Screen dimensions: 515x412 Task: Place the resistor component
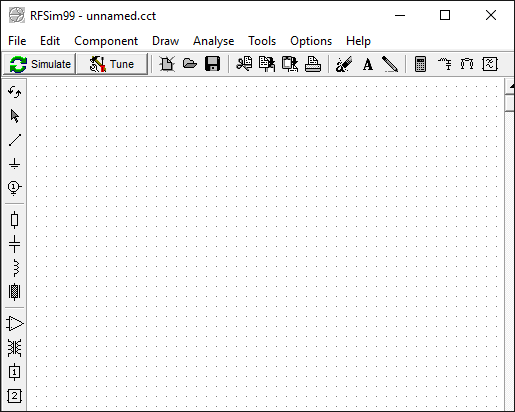[14, 220]
